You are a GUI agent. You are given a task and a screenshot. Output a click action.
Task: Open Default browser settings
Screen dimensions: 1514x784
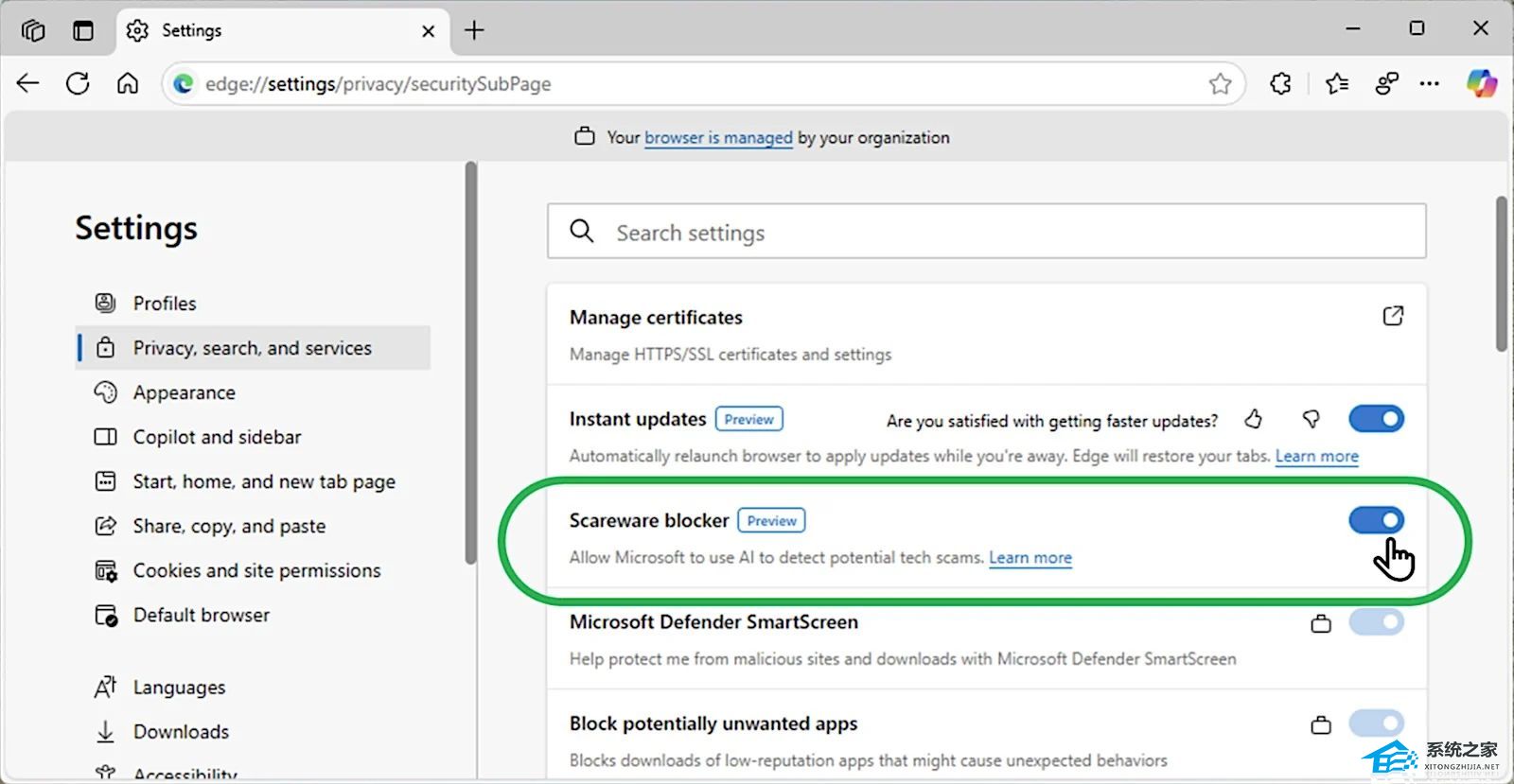[x=253, y=615]
